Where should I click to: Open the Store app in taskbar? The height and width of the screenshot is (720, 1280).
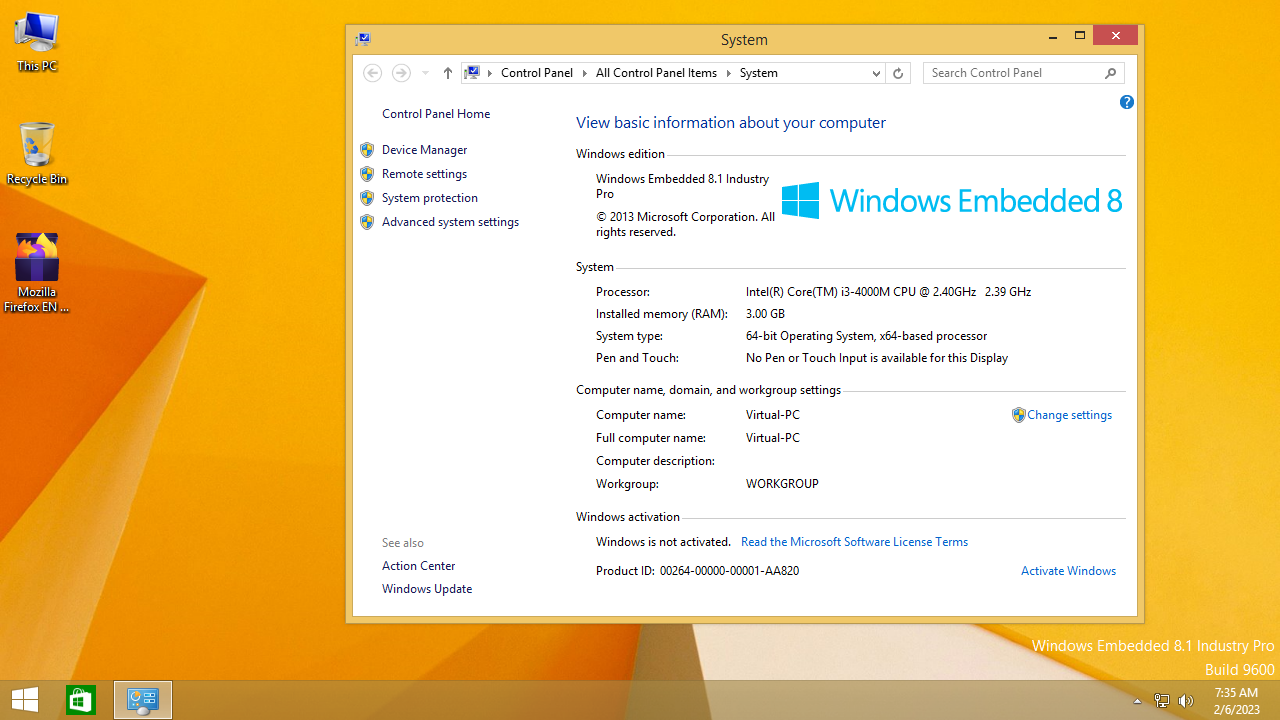(81, 700)
